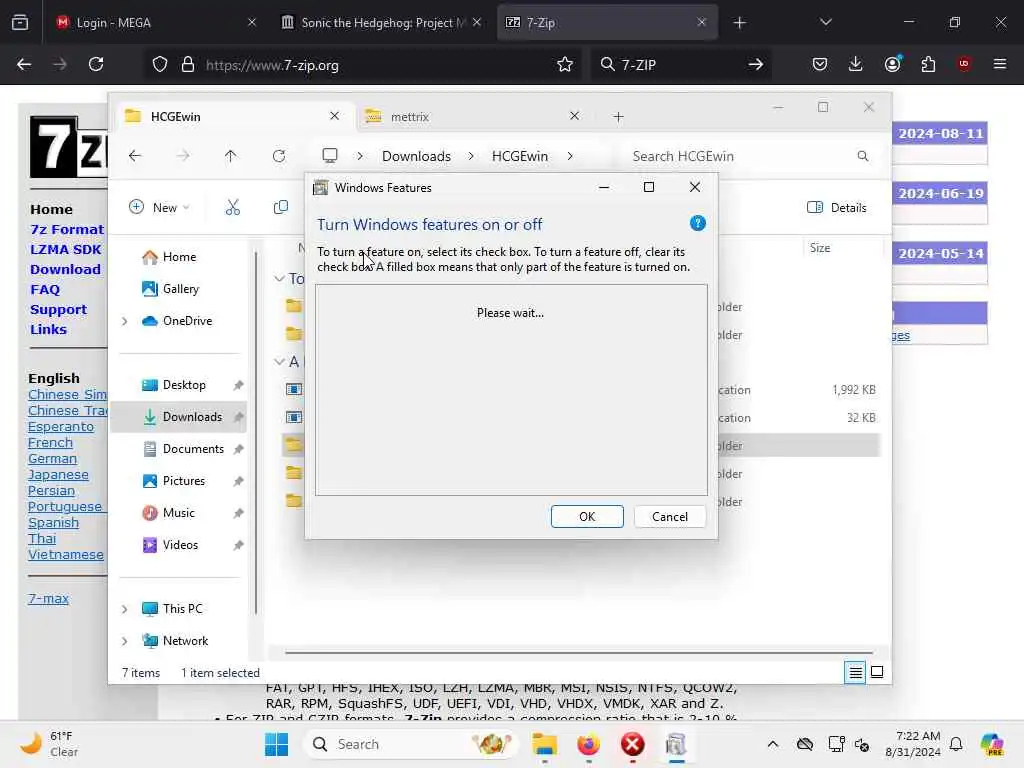The height and width of the screenshot is (768, 1024).
Task: Switch site language to Esperanto
Action: tap(61, 426)
